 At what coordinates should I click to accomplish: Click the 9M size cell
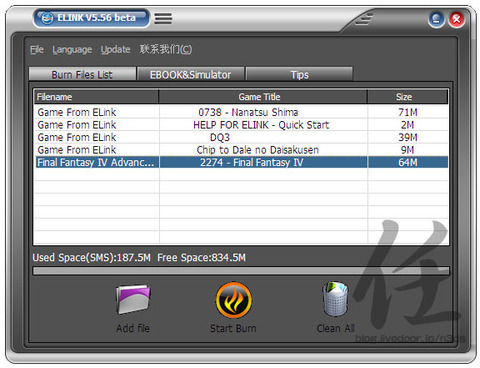(407, 150)
